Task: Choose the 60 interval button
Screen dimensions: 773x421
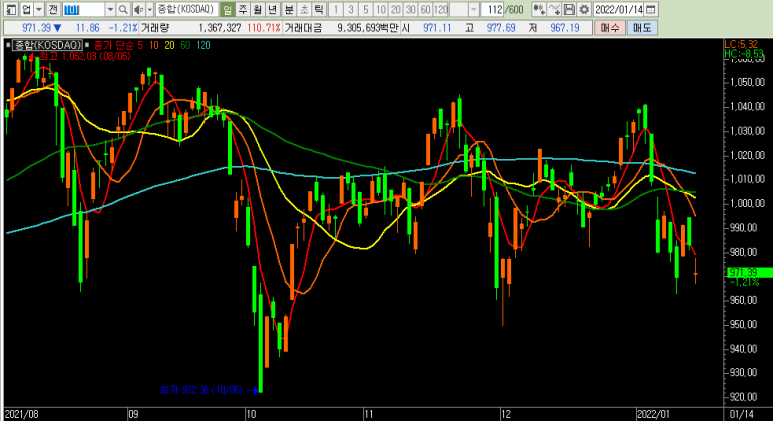Action: coord(425,9)
